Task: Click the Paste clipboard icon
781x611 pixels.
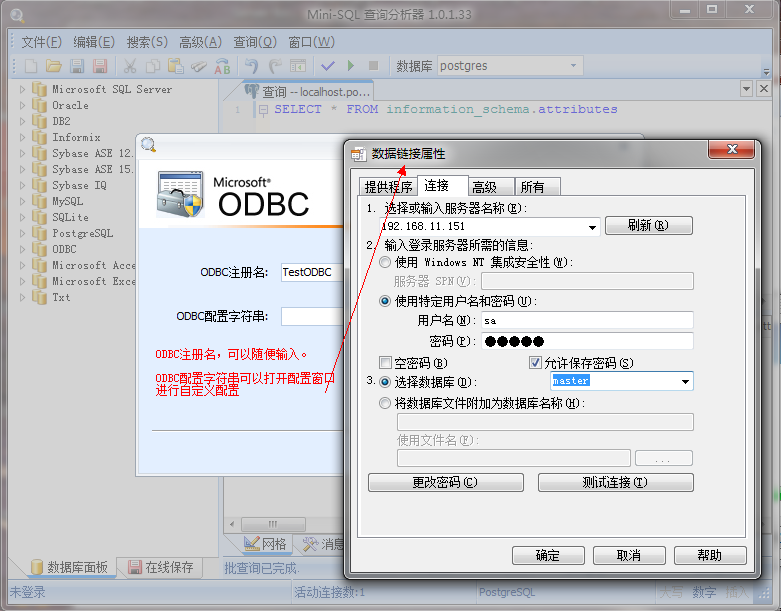Action: (x=175, y=66)
